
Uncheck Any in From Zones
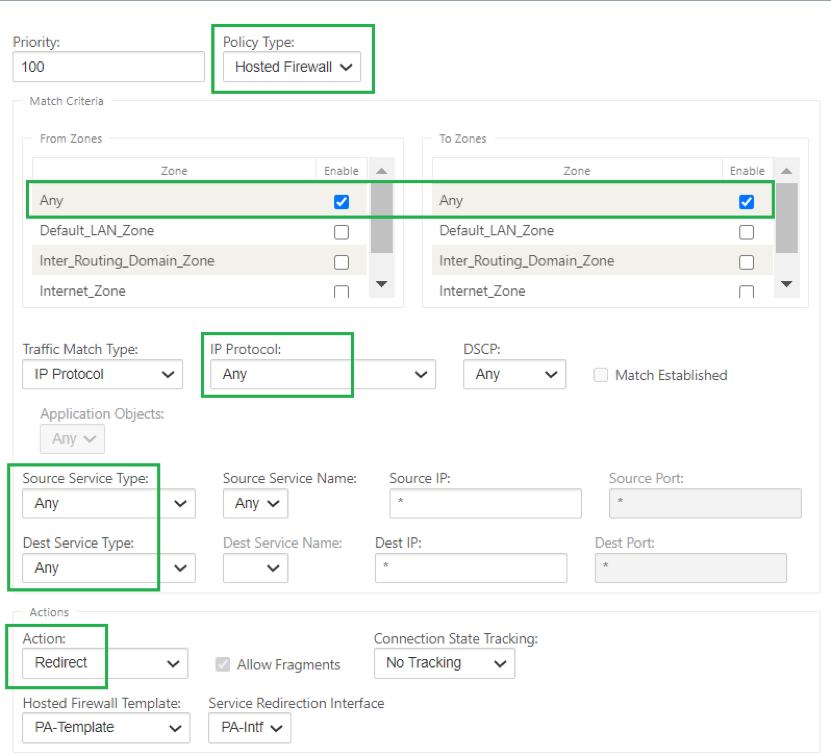[341, 201]
